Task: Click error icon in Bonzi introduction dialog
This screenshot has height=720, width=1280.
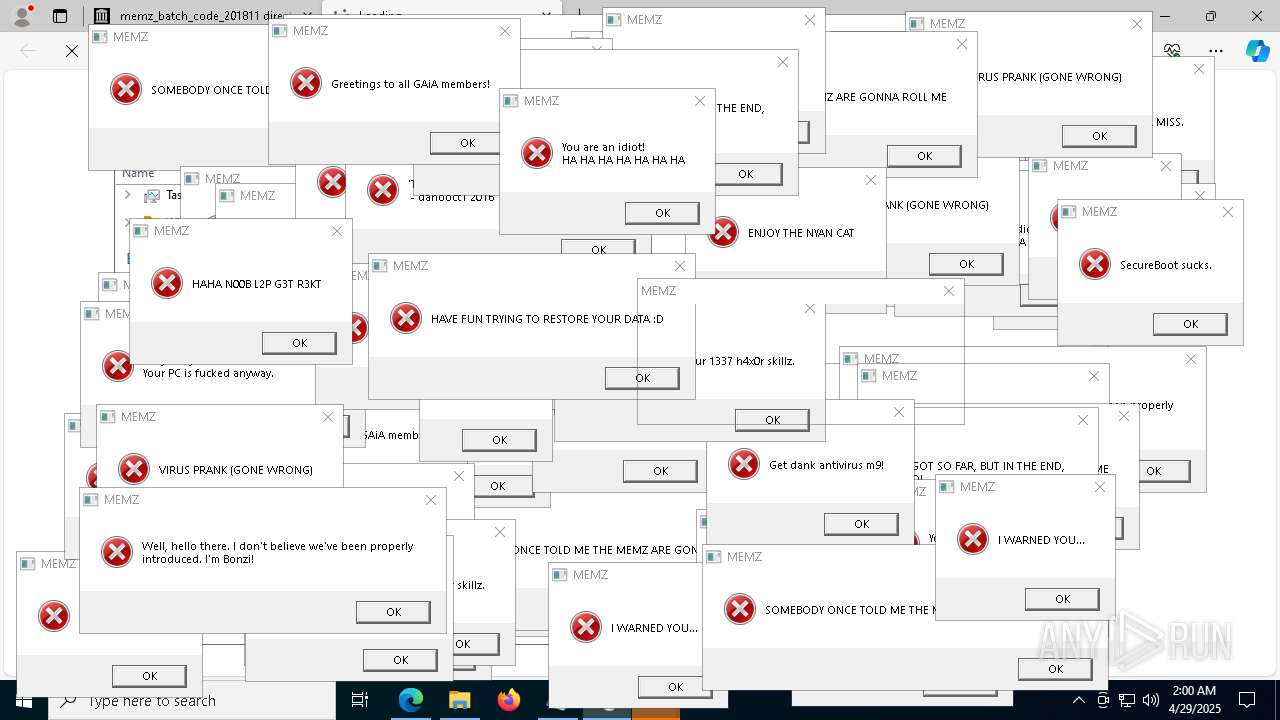Action: (117, 552)
